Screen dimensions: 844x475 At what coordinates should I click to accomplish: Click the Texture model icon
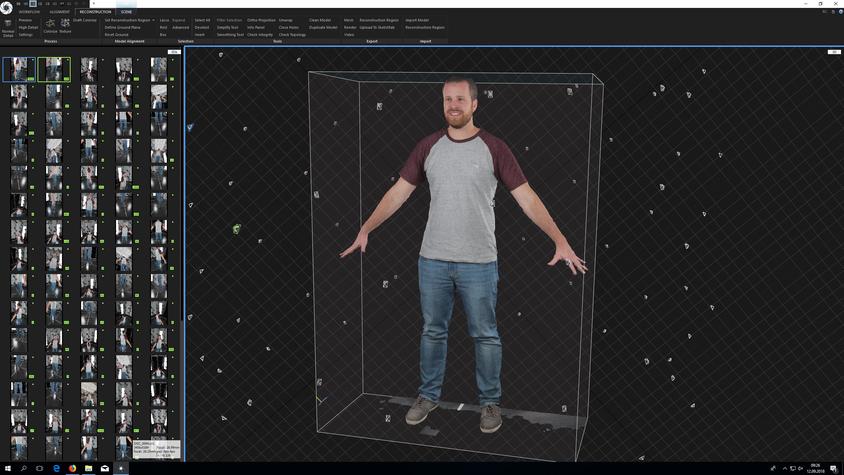pyautogui.click(x=65, y=23)
